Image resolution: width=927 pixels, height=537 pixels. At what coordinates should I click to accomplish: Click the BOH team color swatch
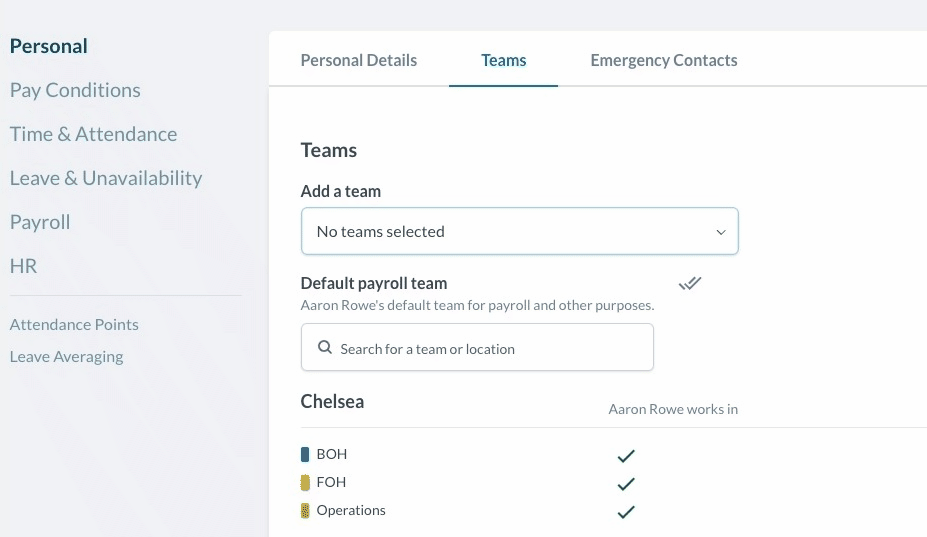click(x=306, y=455)
